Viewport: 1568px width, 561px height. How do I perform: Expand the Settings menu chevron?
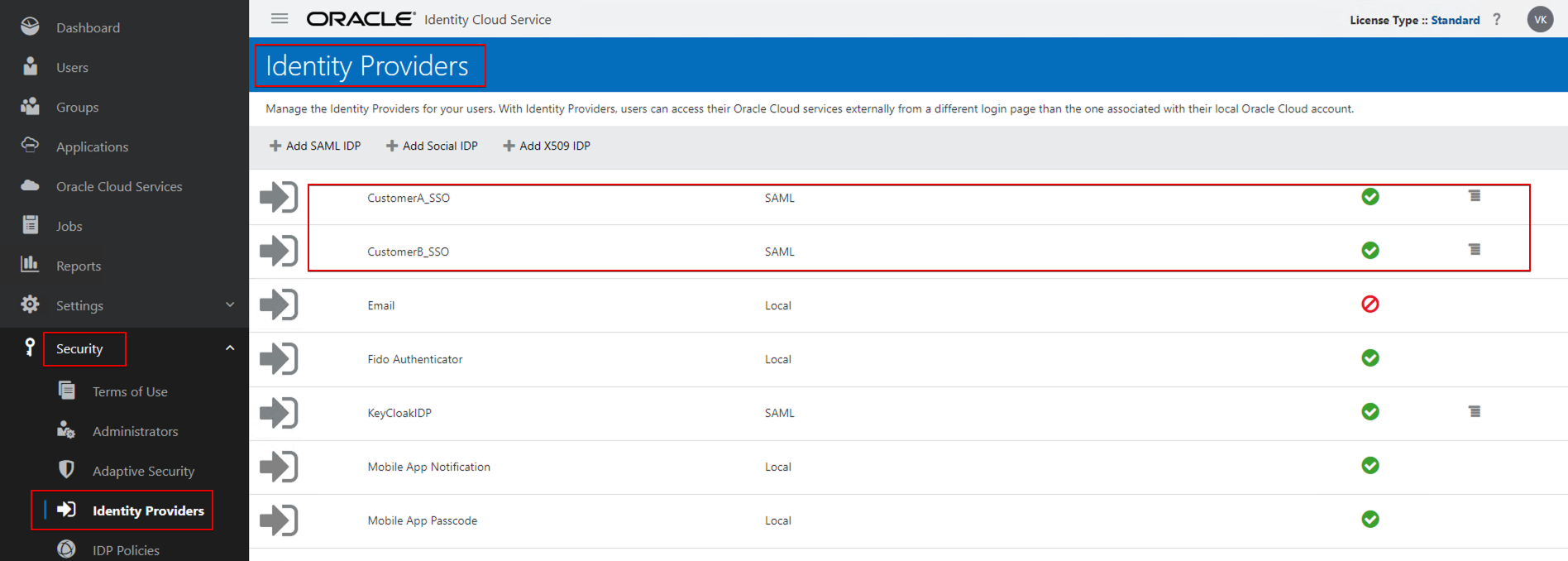click(230, 305)
